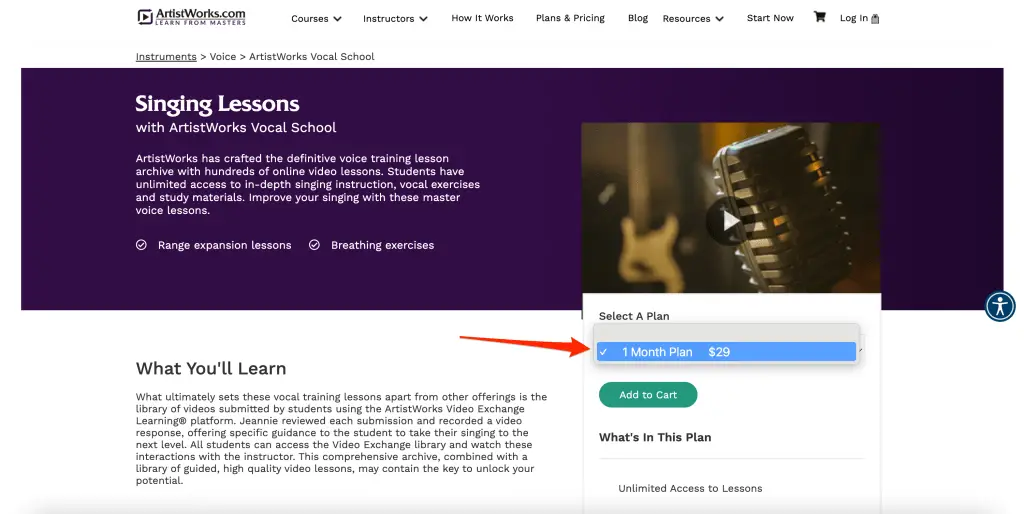Click the Select A Plan label

coord(634,316)
